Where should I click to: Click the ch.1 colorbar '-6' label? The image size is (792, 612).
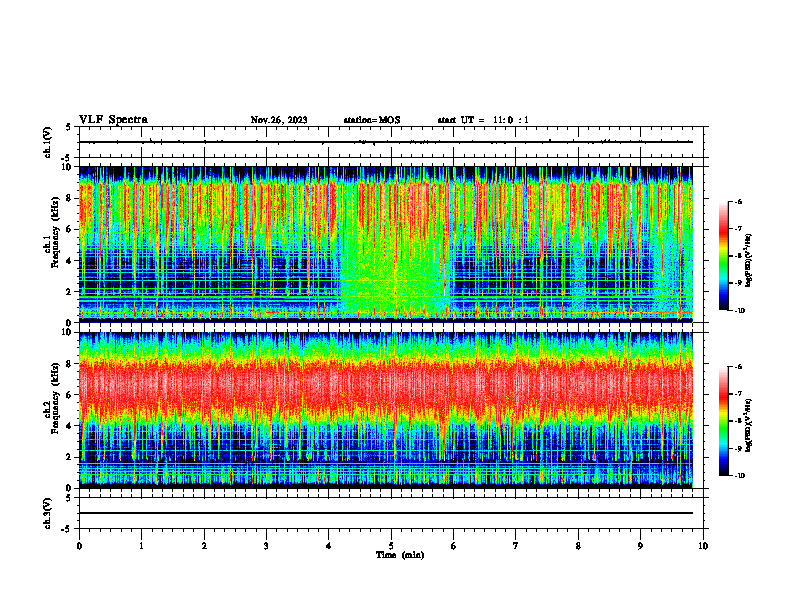click(x=738, y=201)
